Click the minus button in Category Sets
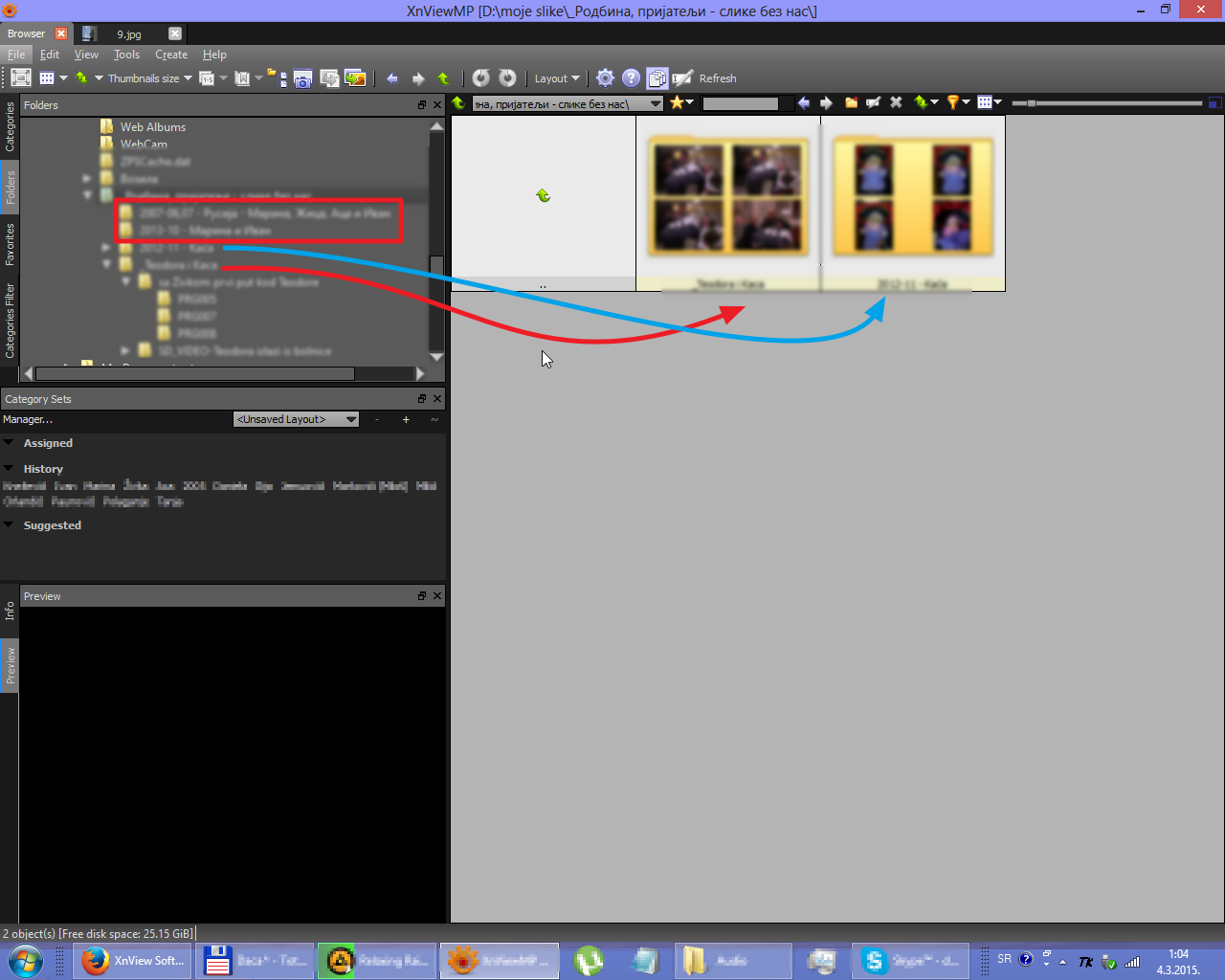This screenshot has height=980, width=1225. coord(377,419)
